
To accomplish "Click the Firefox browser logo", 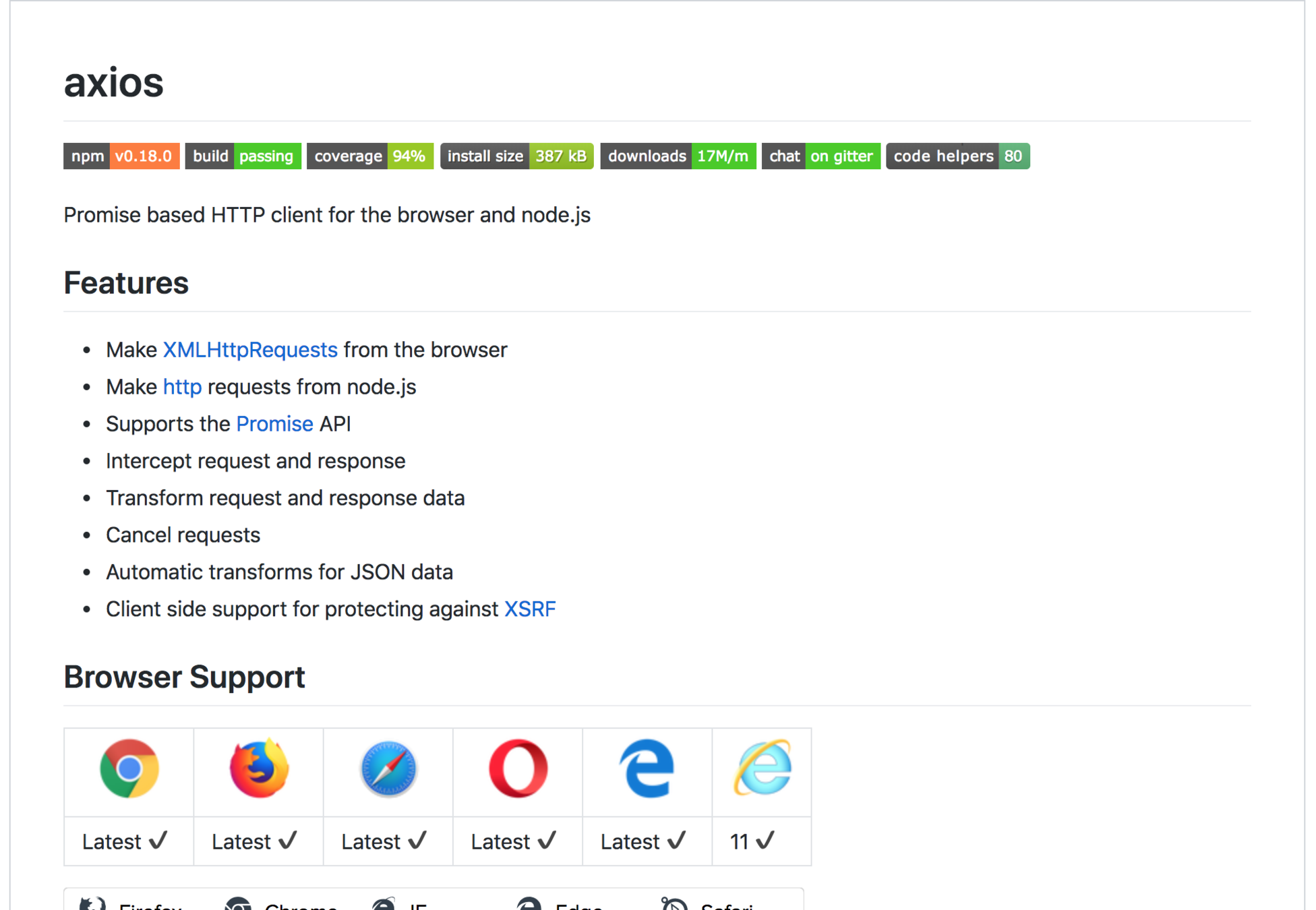I will click(259, 768).
